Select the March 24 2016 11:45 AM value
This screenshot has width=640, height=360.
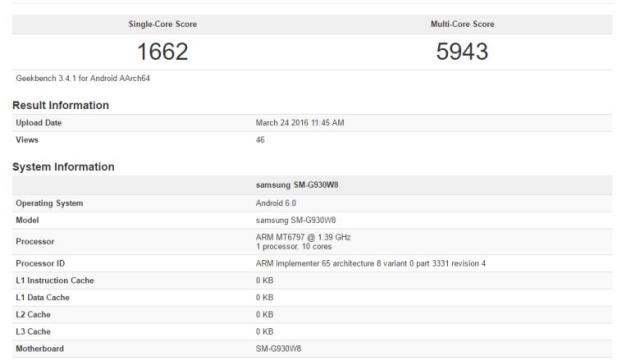[300, 123]
